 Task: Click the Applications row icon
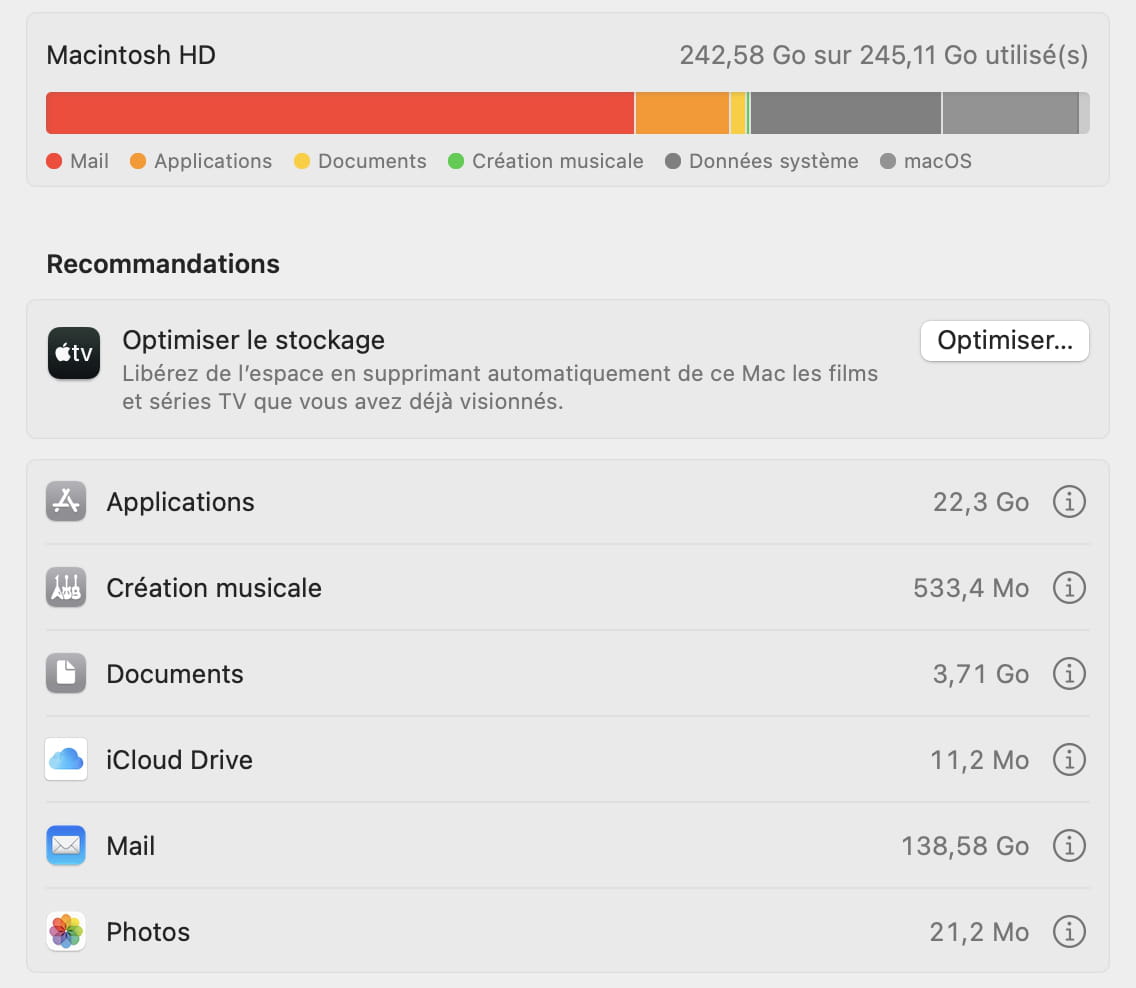click(66, 502)
